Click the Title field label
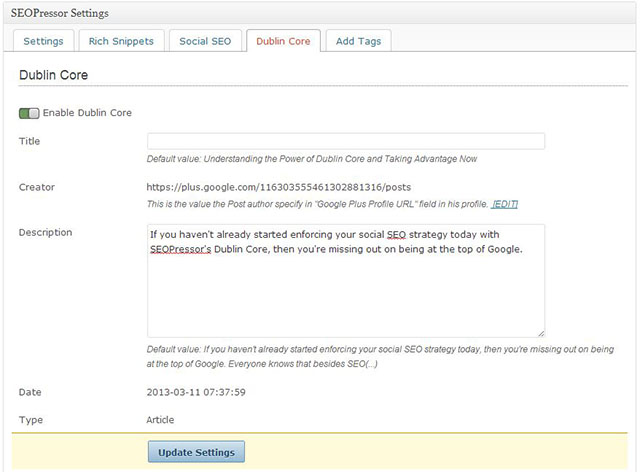The image size is (640, 472). 29,141
